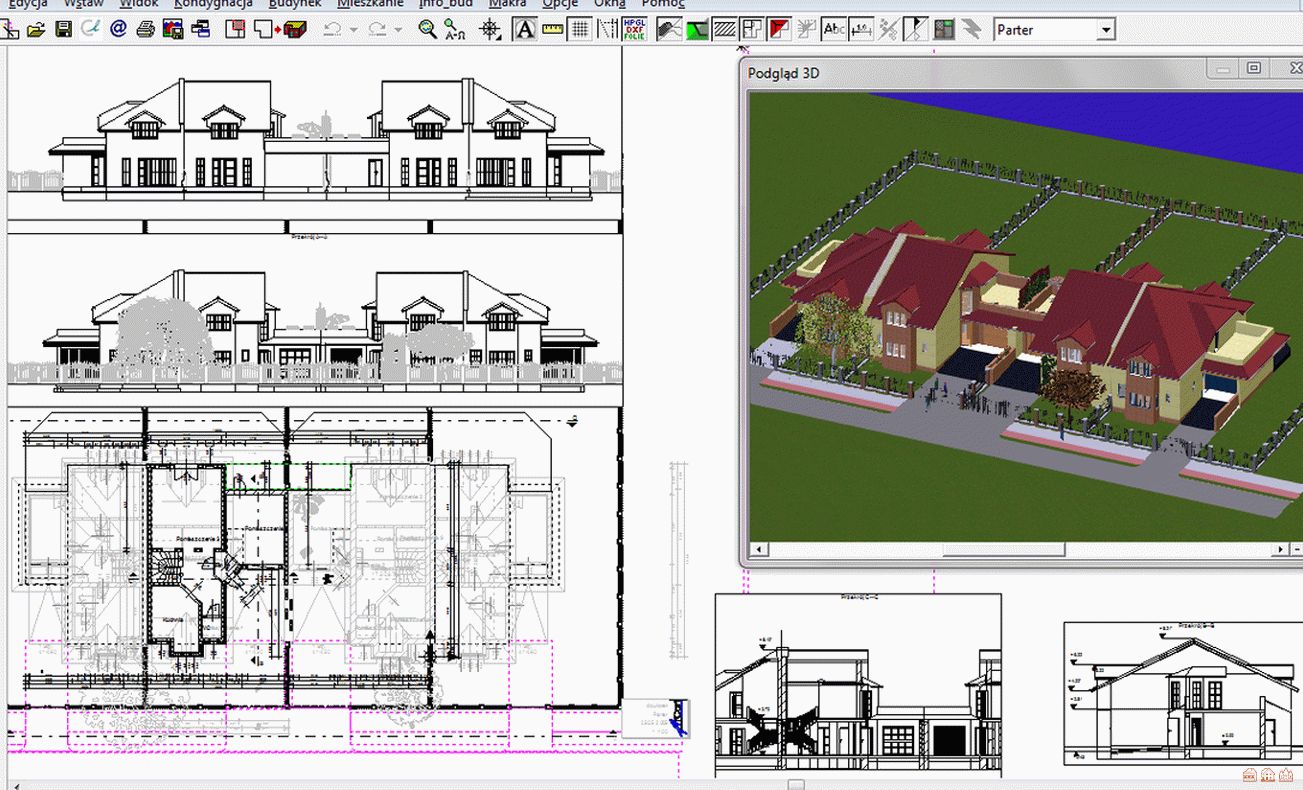Open the Print tool
This screenshot has height=790, width=1303.
[145, 30]
